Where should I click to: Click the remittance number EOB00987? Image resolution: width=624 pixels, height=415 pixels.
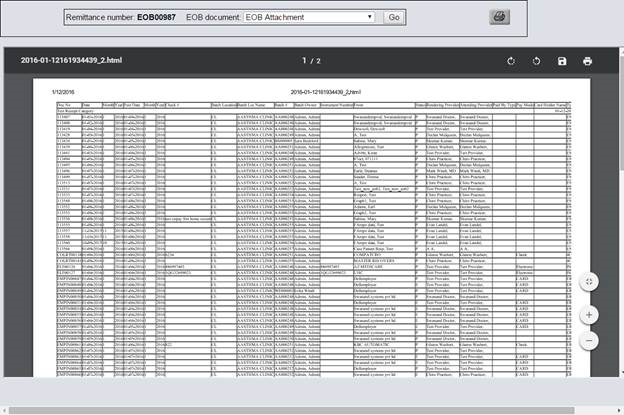156,17
